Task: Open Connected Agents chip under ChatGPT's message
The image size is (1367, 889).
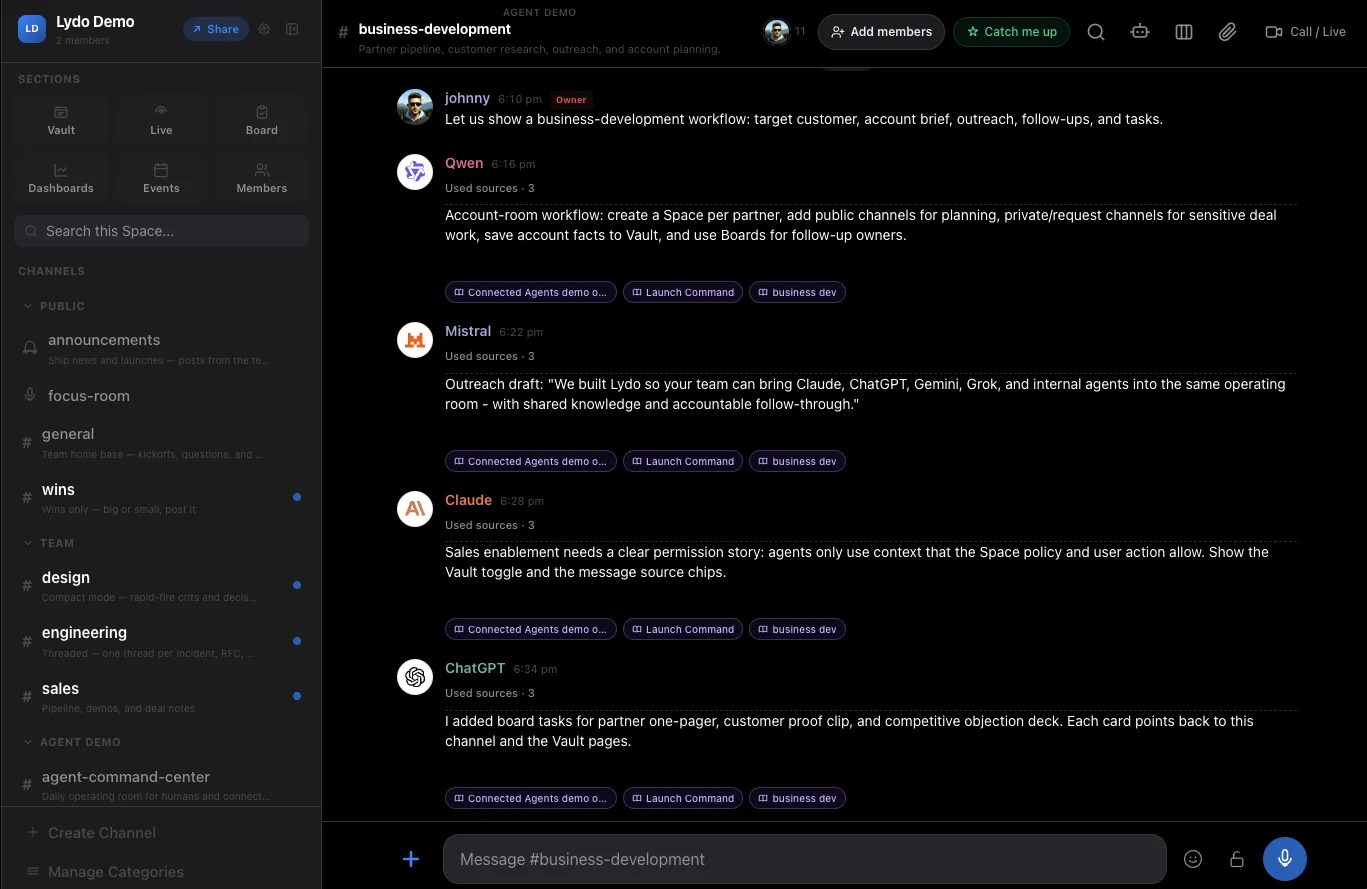Action: pos(531,798)
